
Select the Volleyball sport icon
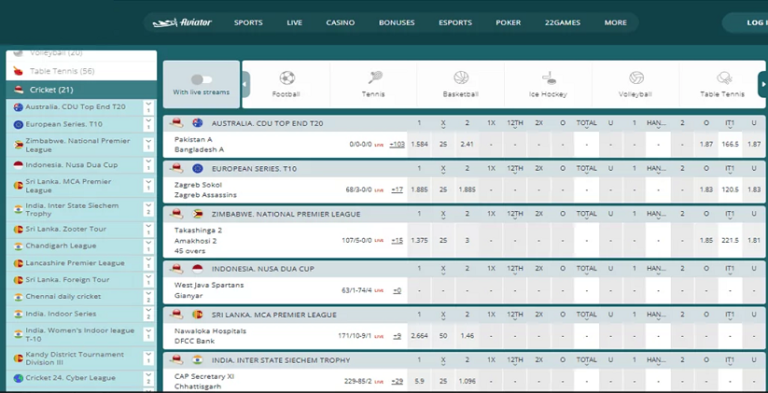click(x=636, y=77)
